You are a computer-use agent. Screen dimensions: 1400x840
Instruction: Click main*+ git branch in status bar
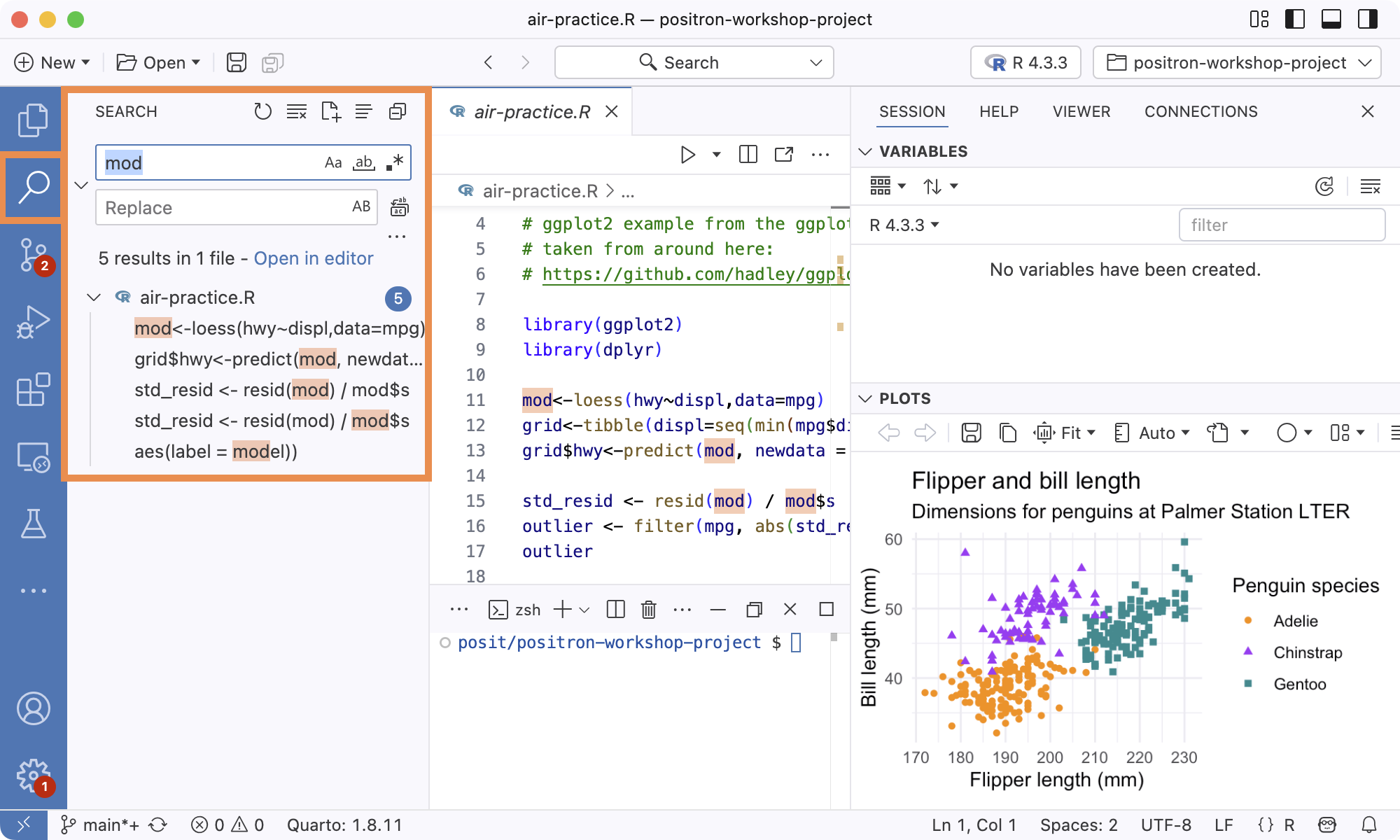coord(100,825)
